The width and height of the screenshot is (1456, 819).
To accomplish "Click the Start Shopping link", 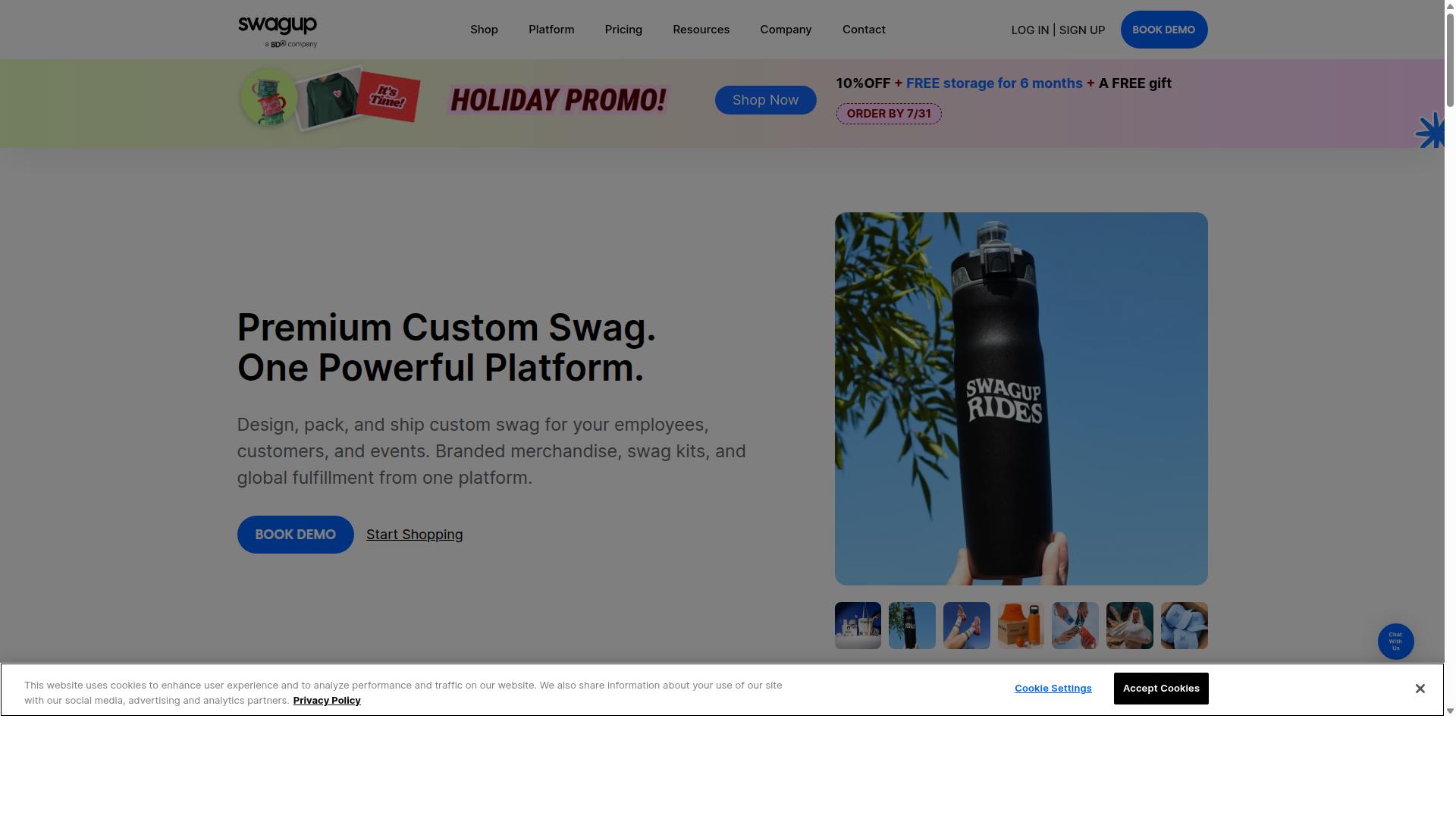I will click(x=414, y=535).
